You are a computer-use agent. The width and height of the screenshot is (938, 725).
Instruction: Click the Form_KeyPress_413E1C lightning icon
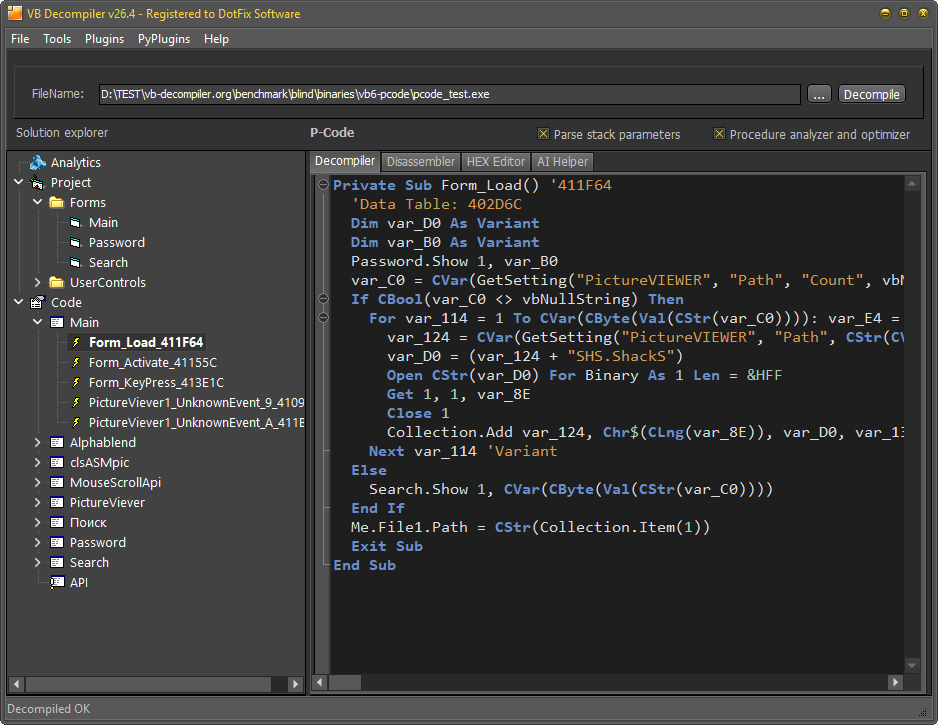coord(76,382)
